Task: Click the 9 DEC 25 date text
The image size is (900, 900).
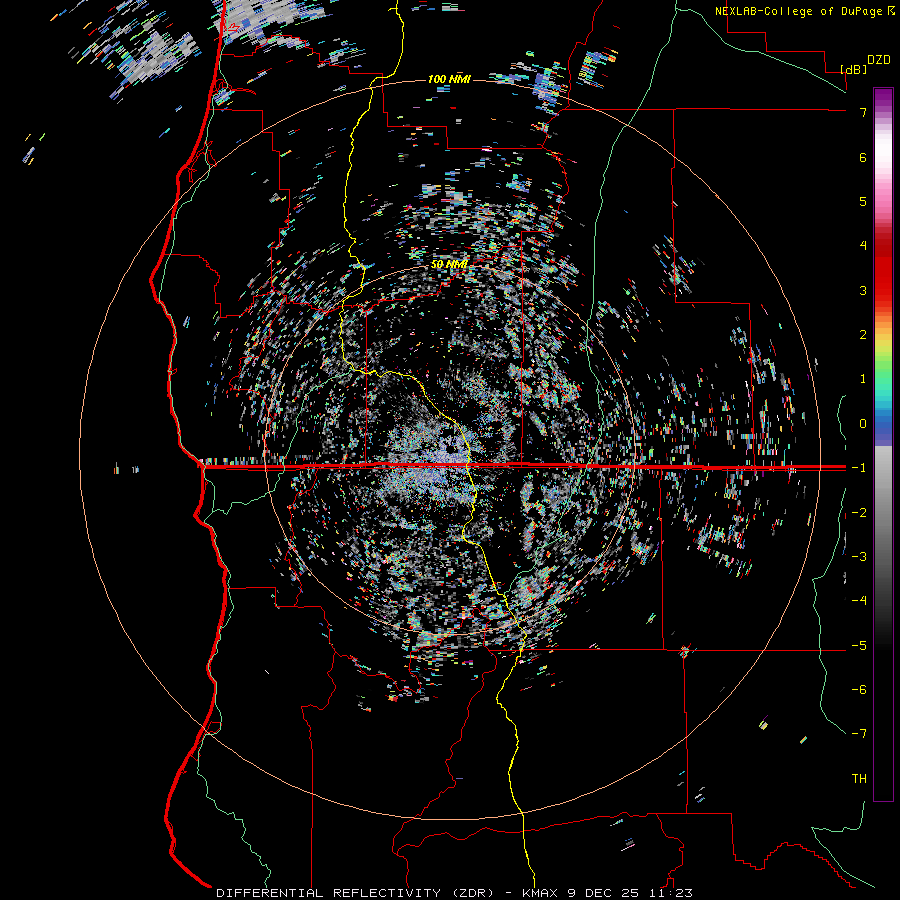Action: coord(603,893)
